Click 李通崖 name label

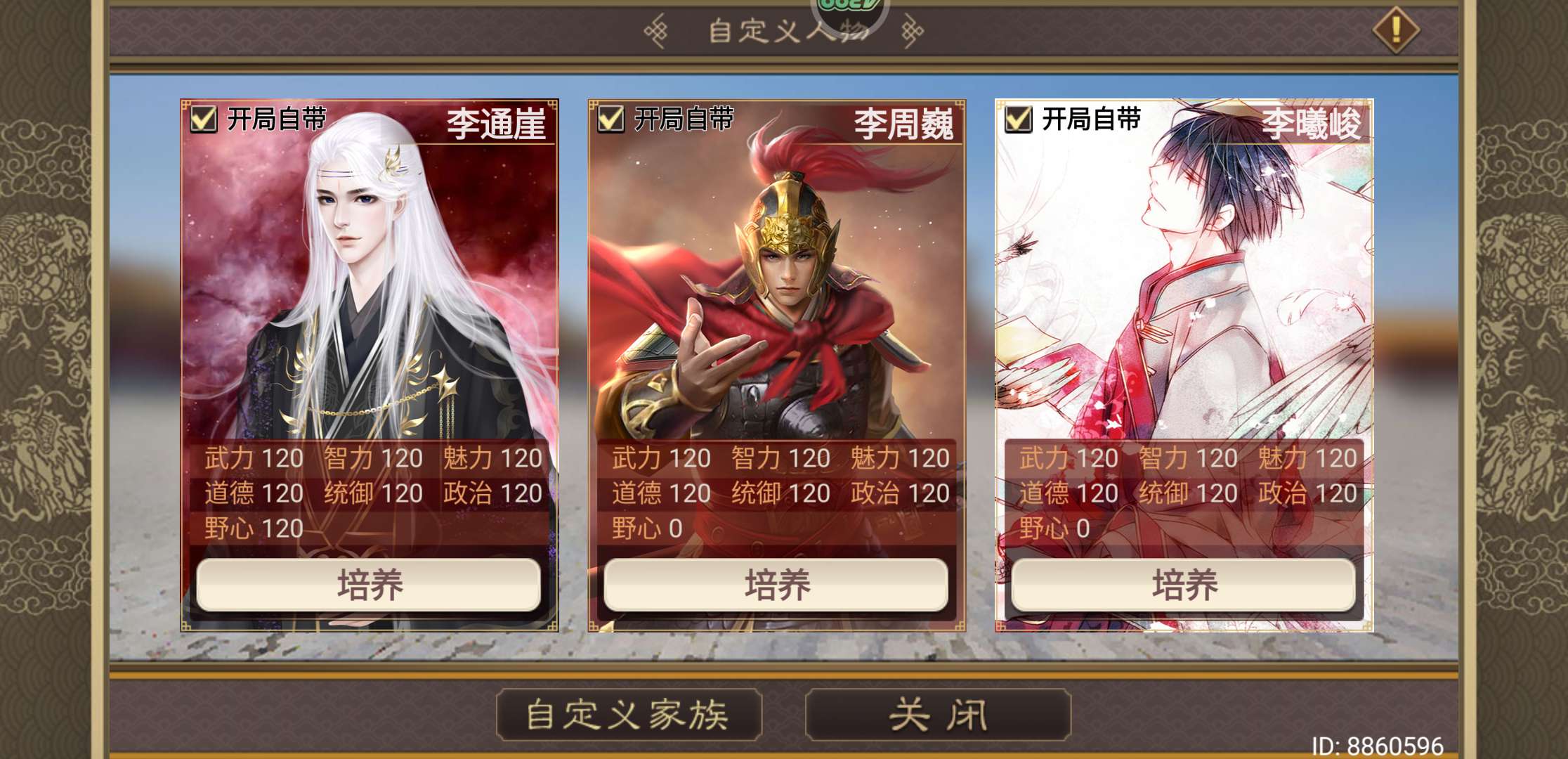(496, 124)
